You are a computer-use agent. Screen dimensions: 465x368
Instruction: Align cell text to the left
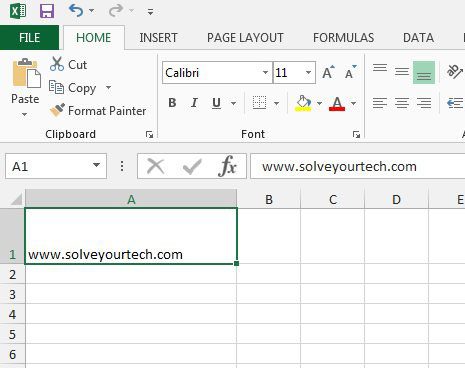[380, 103]
